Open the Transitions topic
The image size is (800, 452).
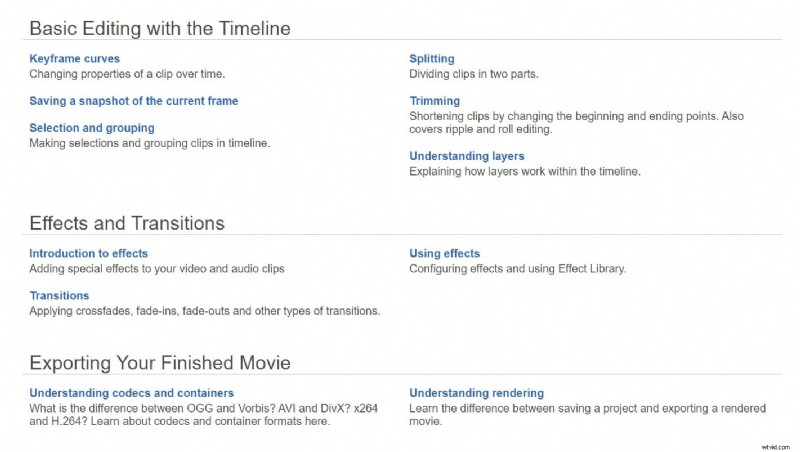(59, 296)
